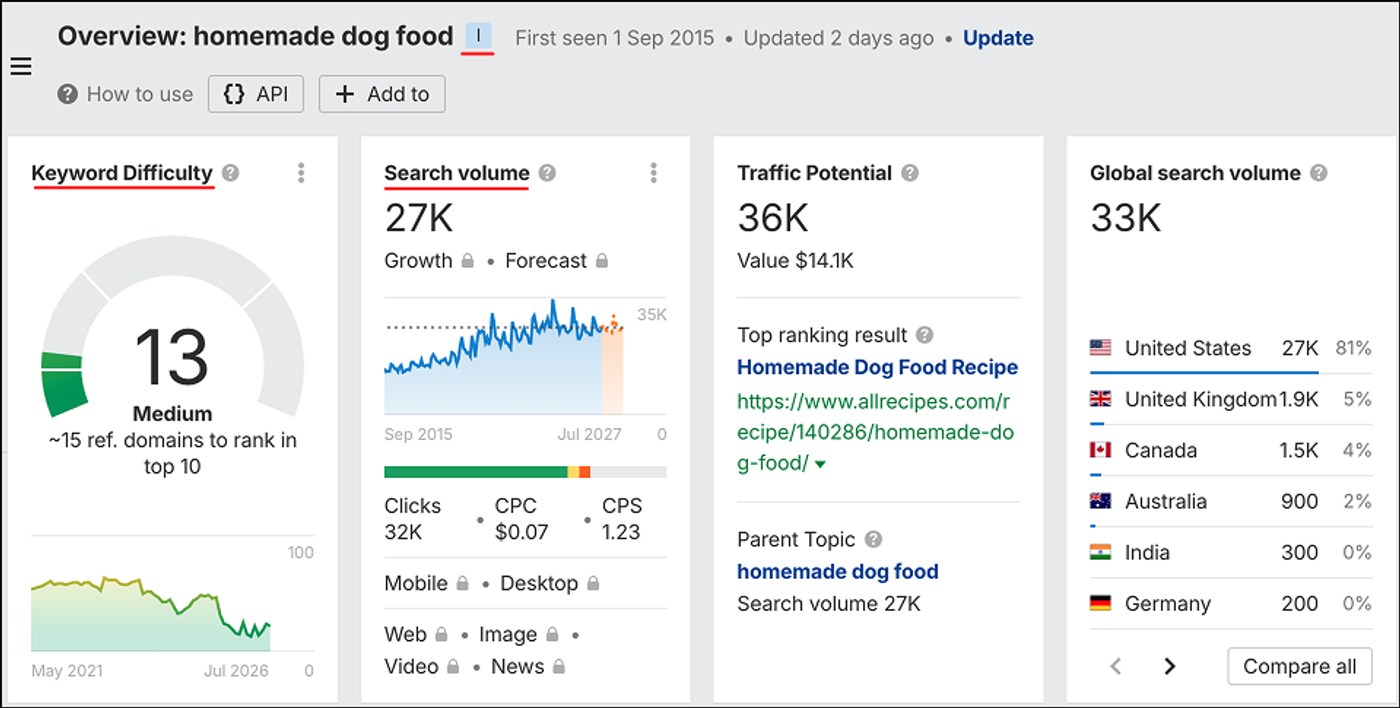Image resolution: width=1400 pixels, height=708 pixels.
Task: Open the allrecipes.com URL link
Action: 874,432
